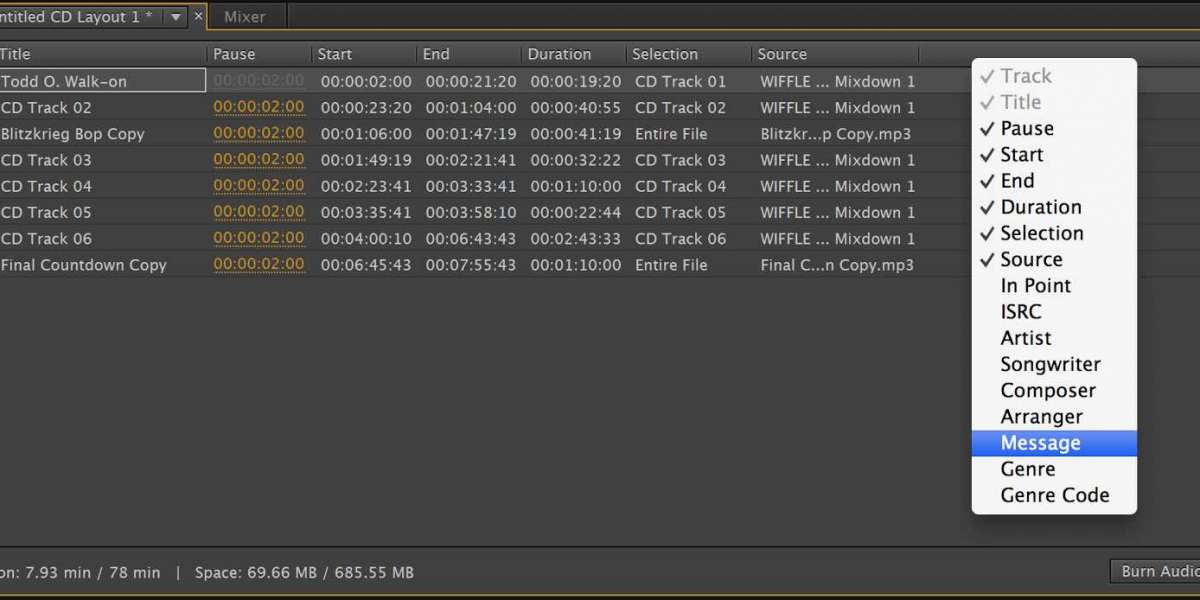Click the Burn Audio button
Viewport: 1200px width, 600px height.
coord(1157,571)
